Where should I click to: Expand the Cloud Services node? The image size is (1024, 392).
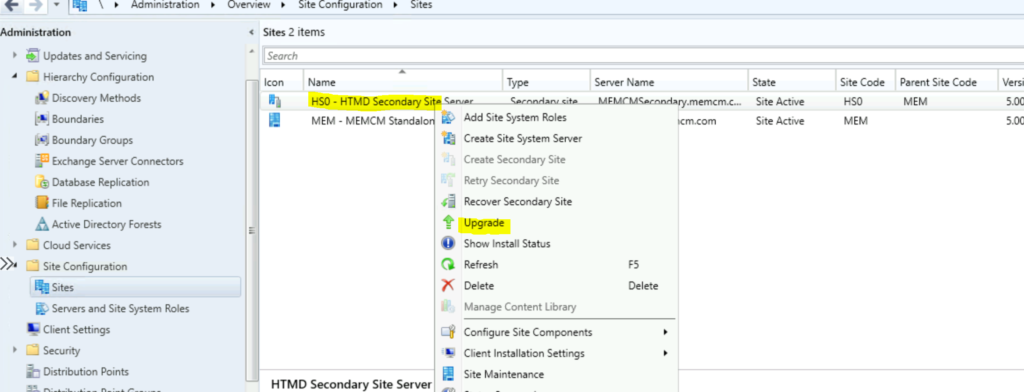pos(15,245)
